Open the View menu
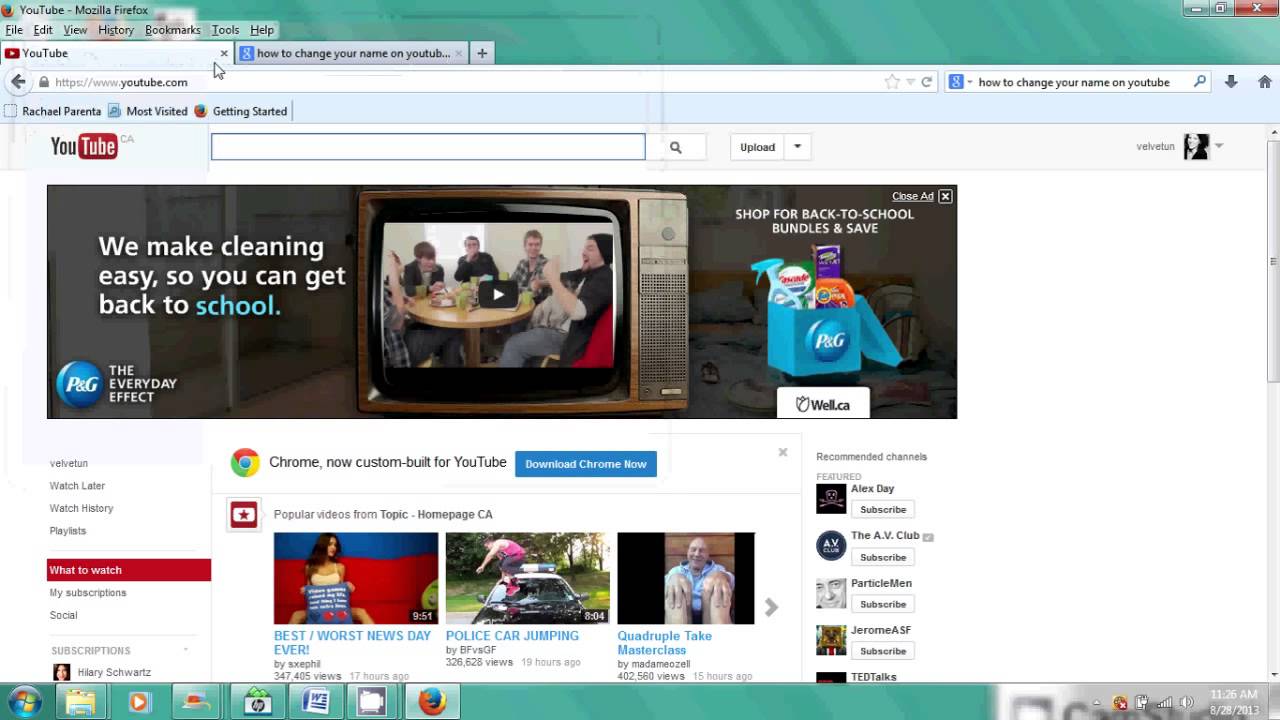 [75, 30]
